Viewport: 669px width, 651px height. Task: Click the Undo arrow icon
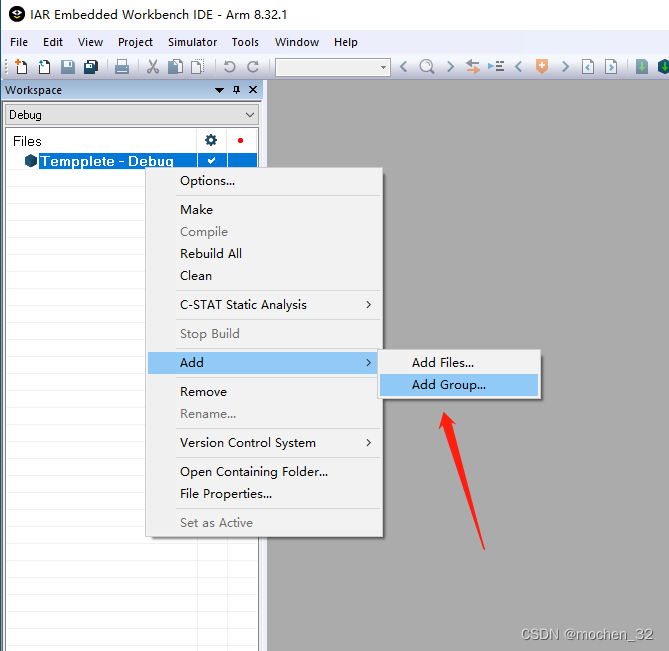[230, 67]
